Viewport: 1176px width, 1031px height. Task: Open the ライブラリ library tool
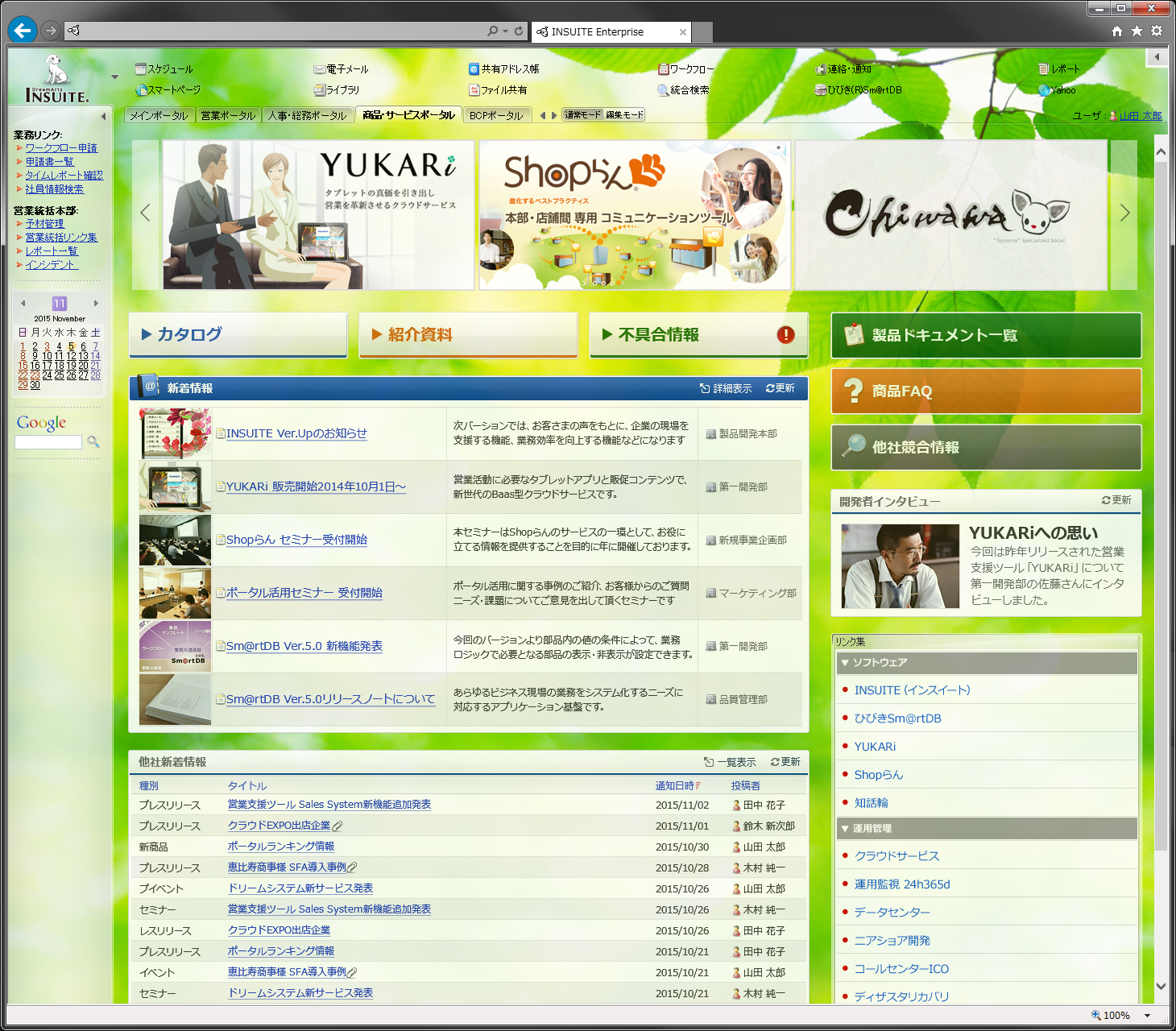click(337, 90)
